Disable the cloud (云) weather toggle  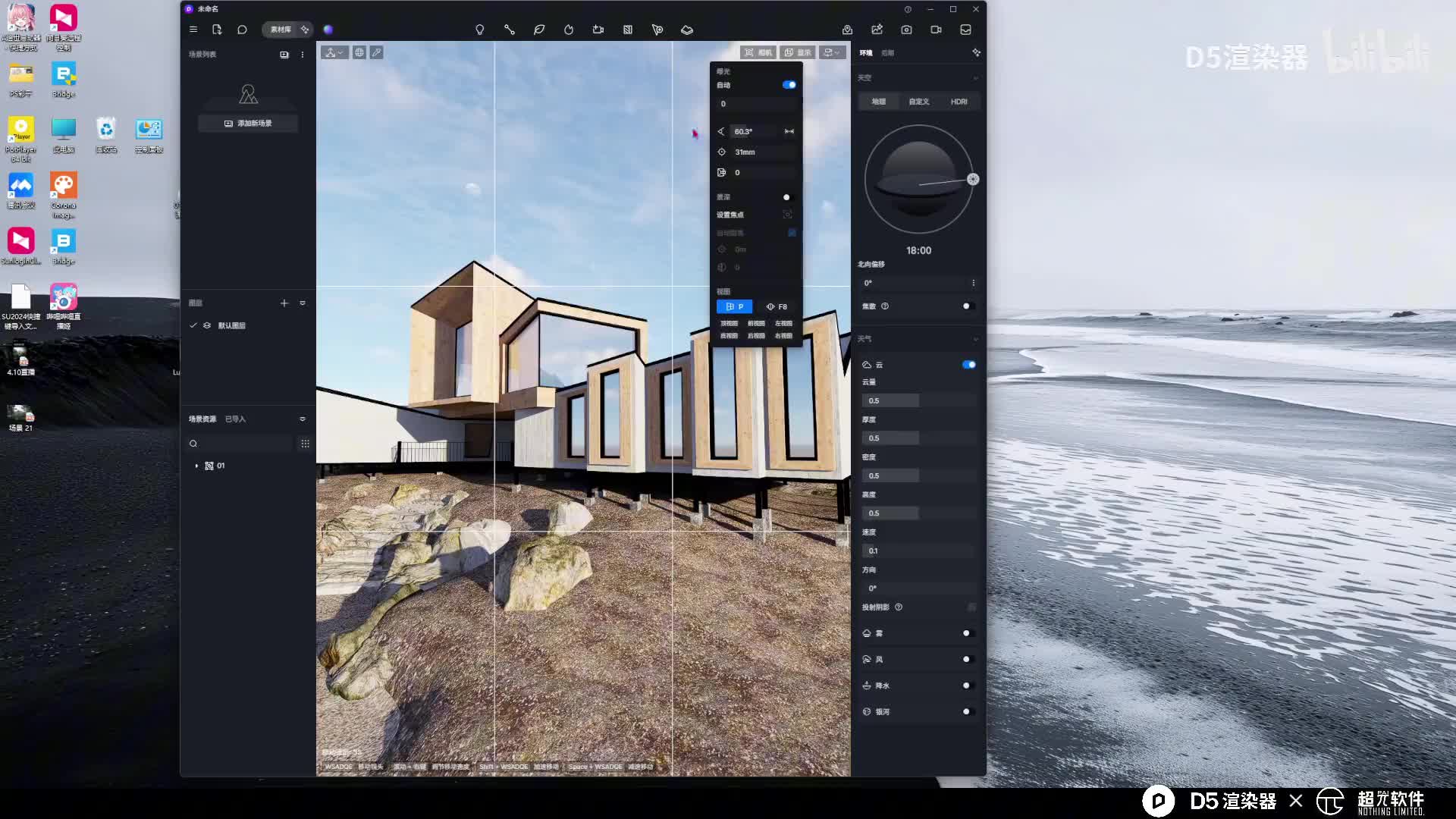pyautogui.click(x=968, y=365)
